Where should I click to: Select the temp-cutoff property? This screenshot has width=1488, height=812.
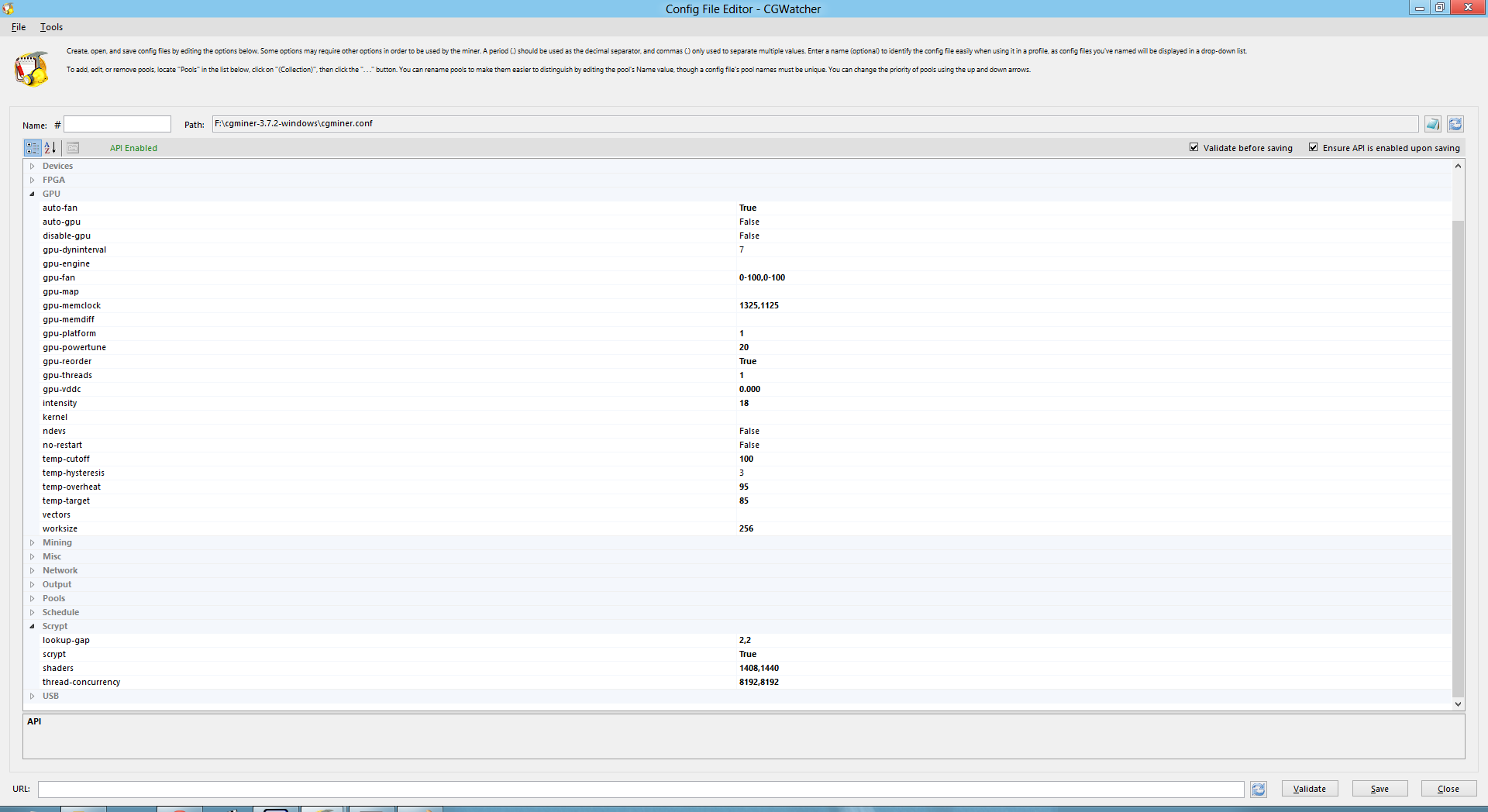[x=745, y=459]
